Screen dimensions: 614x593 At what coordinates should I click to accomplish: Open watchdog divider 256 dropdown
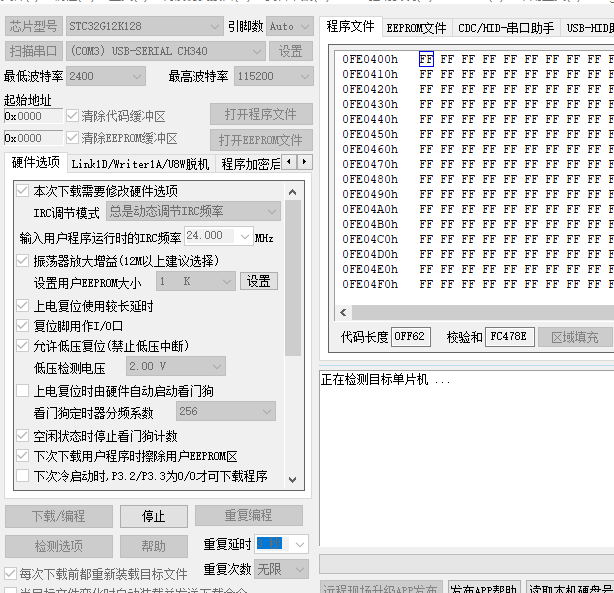point(226,411)
